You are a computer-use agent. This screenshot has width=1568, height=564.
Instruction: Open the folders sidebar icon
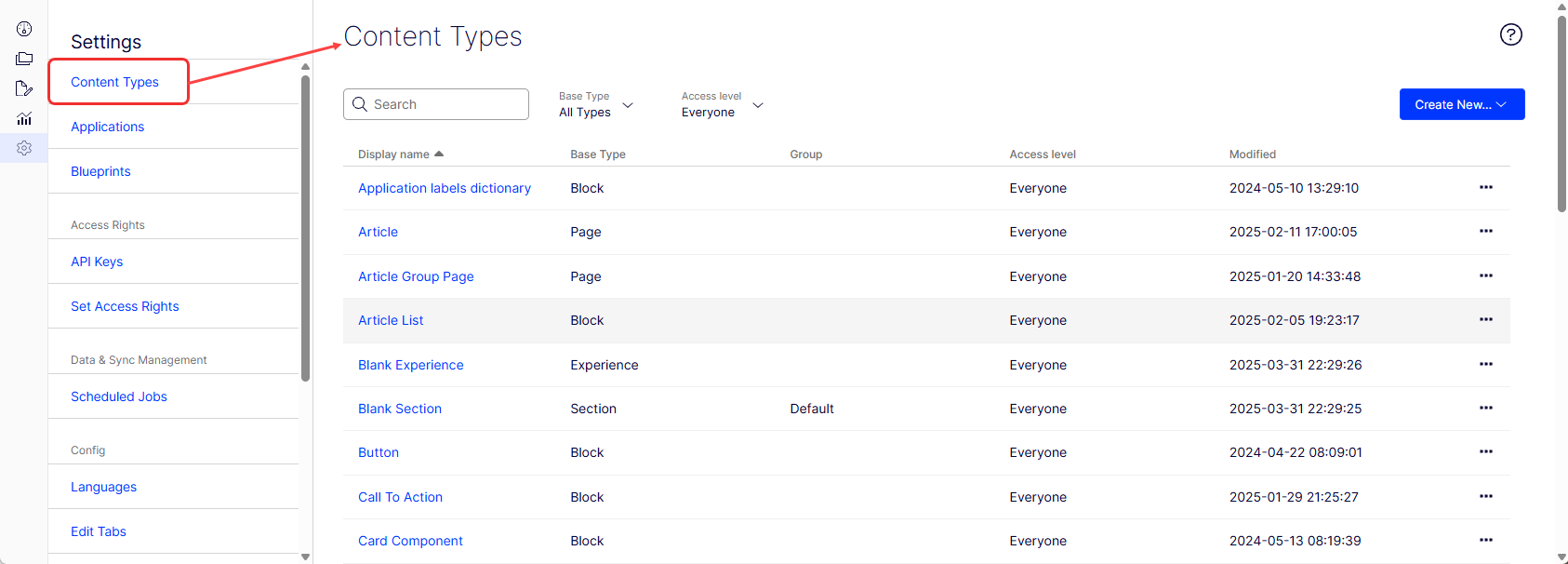(x=24, y=59)
